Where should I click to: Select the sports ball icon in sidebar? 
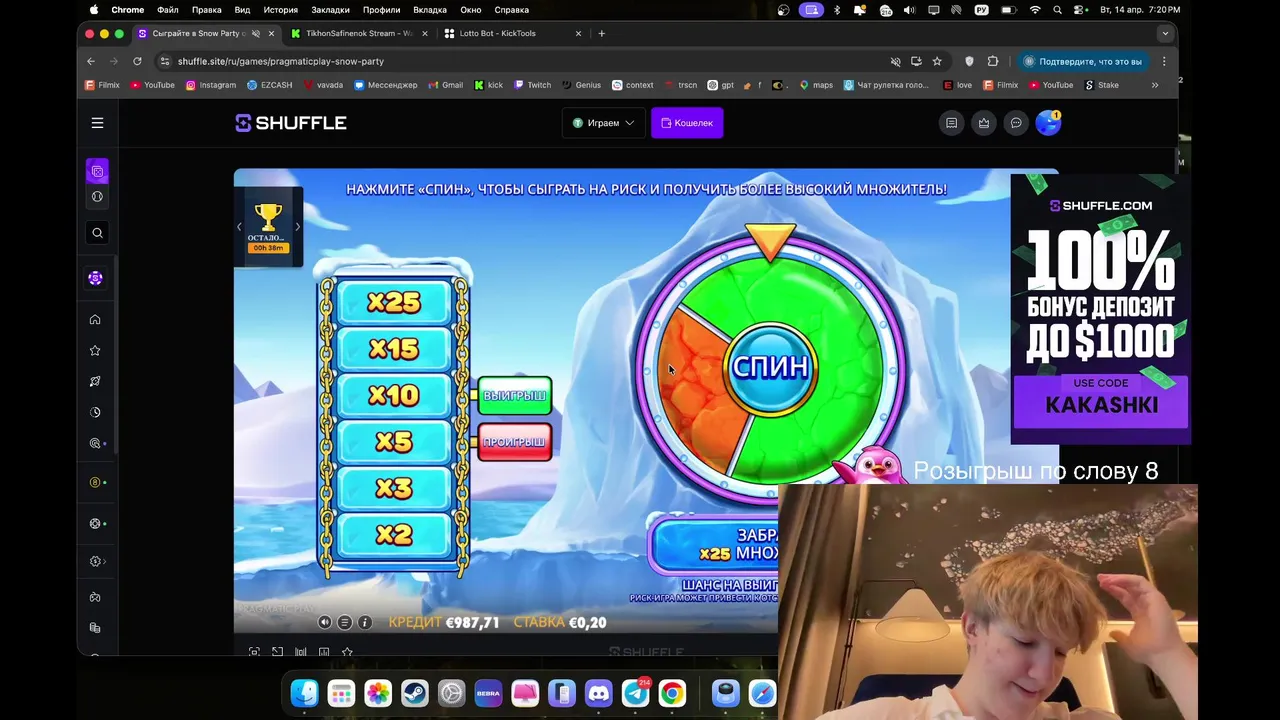pyautogui.click(x=97, y=197)
